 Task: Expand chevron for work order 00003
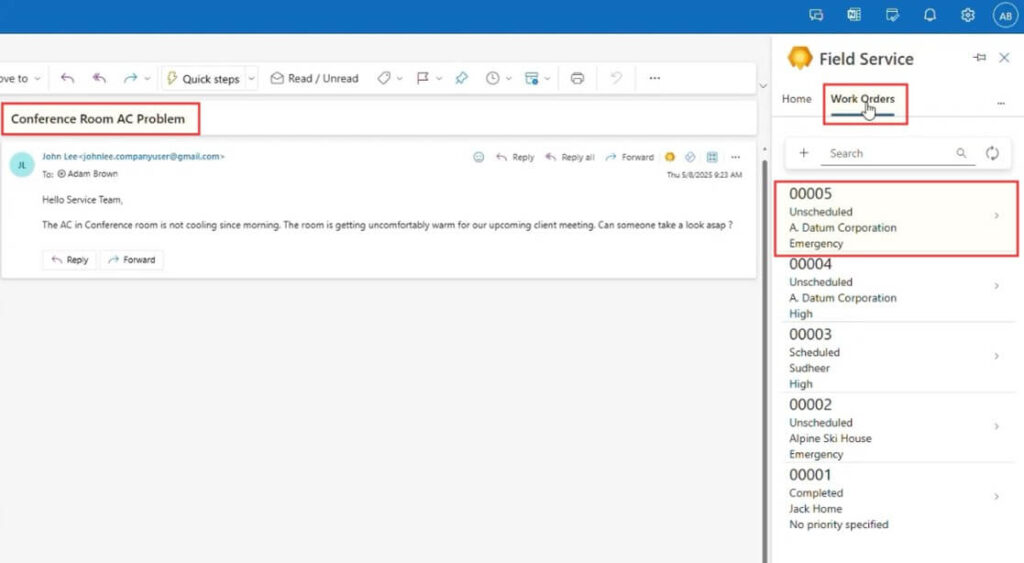point(997,356)
